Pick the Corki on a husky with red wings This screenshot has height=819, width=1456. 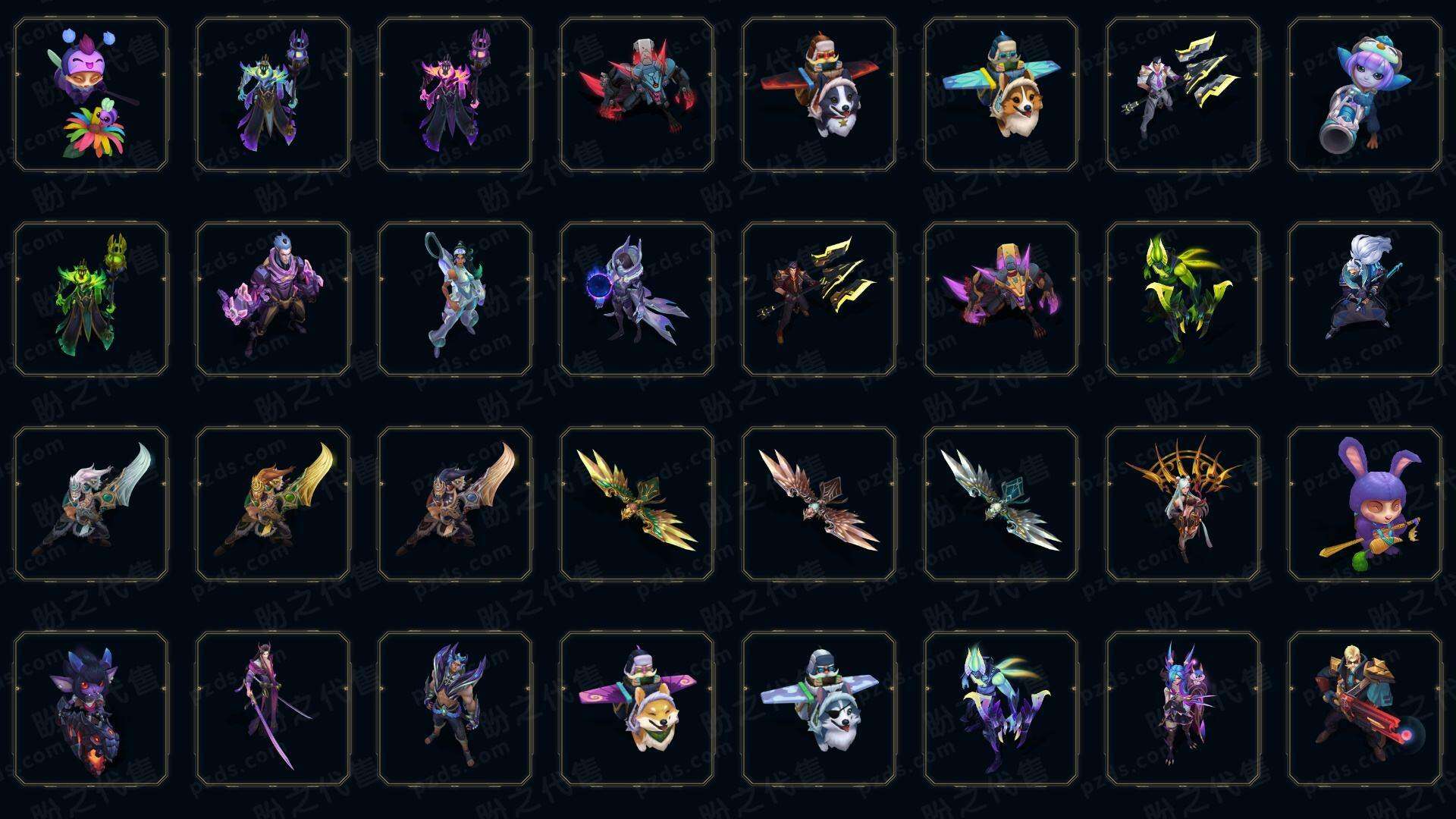pos(819,95)
